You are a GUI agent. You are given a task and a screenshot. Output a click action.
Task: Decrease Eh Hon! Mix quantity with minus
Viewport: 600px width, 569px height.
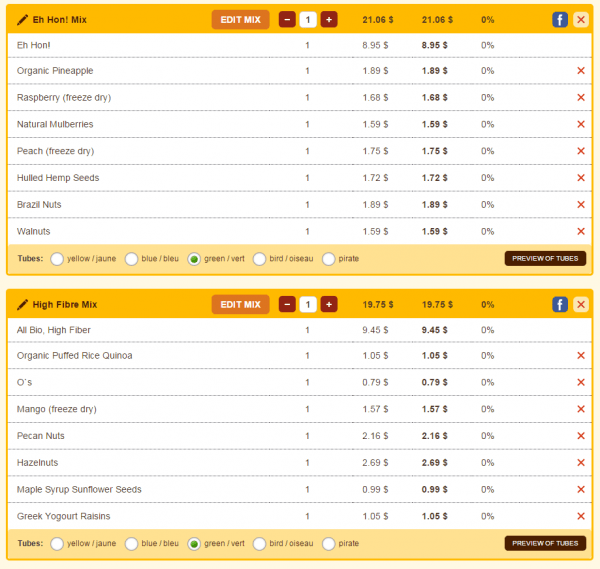click(x=287, y=19)
